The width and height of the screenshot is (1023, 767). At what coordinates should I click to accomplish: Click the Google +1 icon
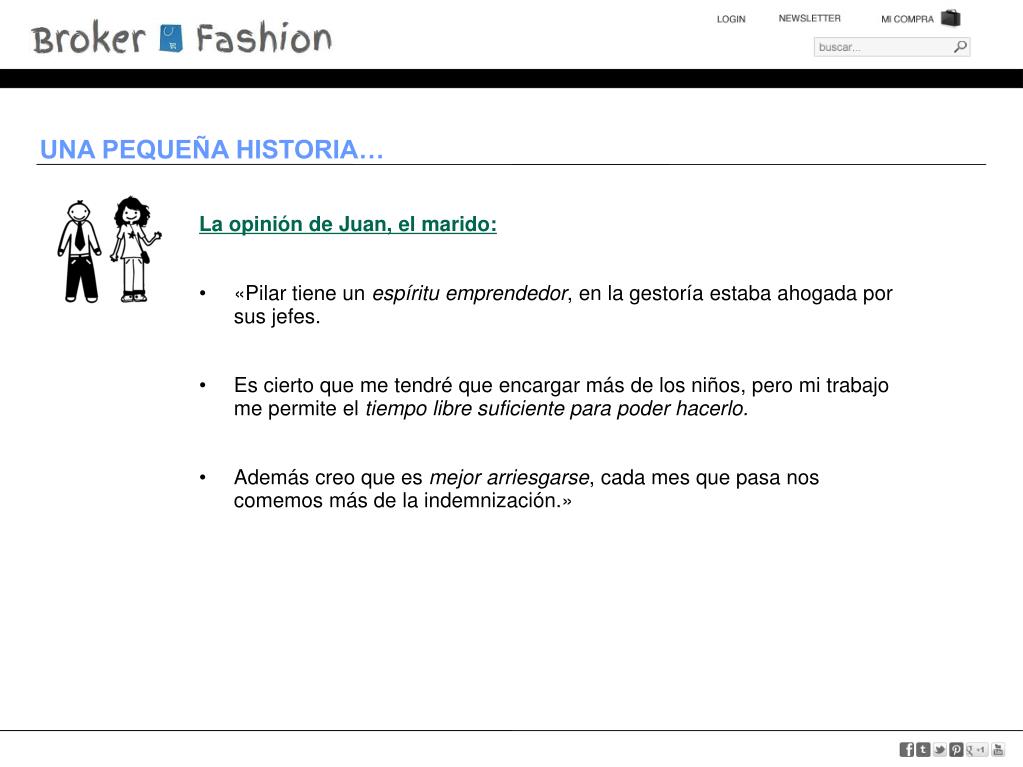coord(976,749)
